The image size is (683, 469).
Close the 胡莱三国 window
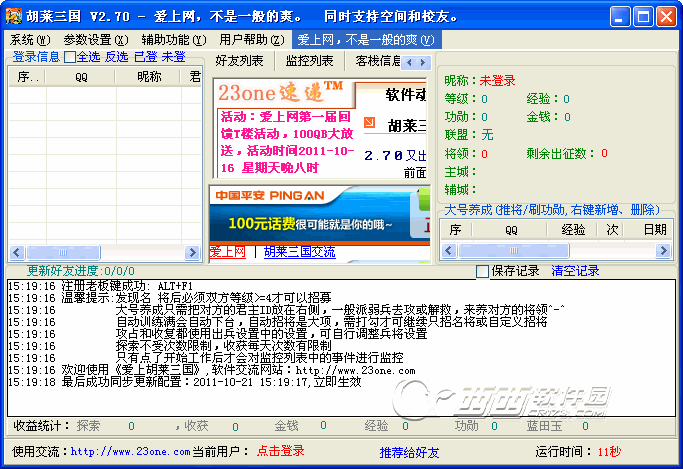[x=666, y=17]
